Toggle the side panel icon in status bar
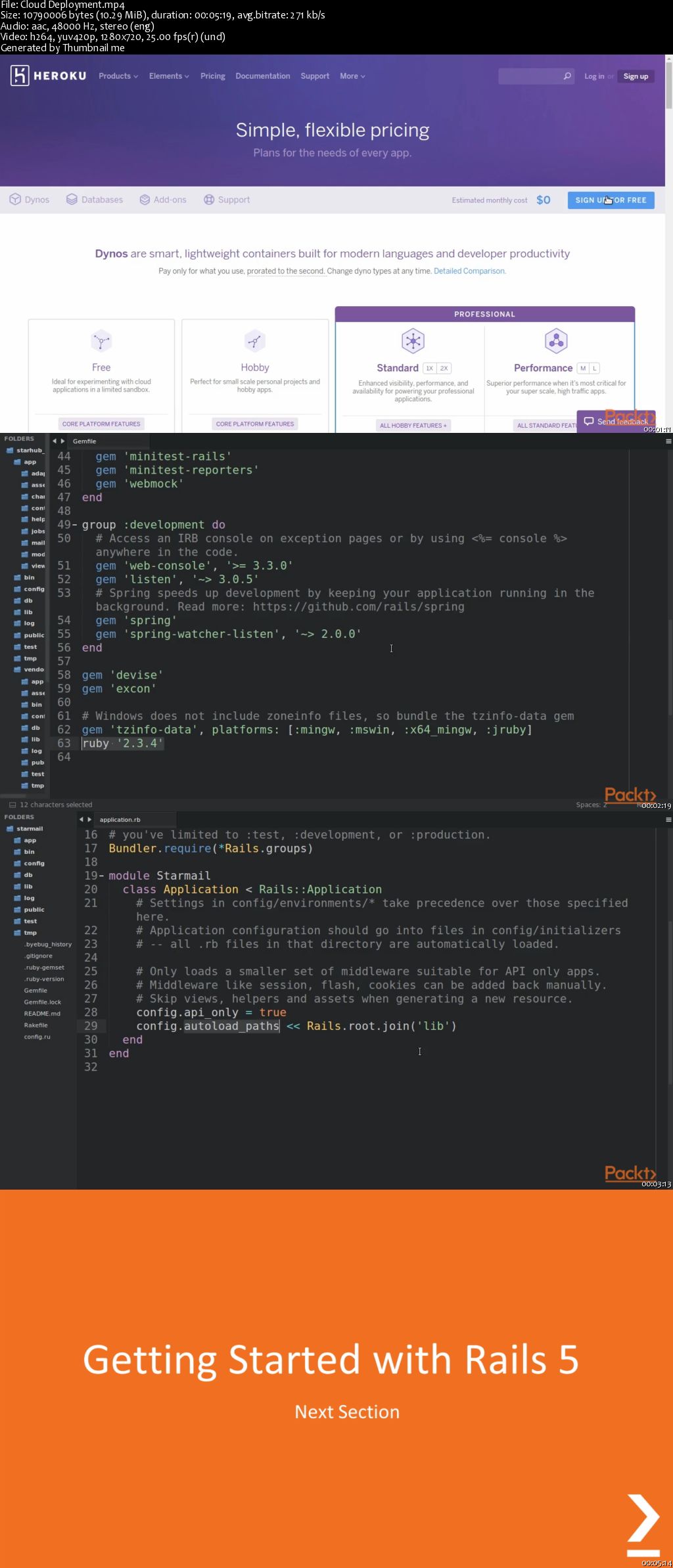The height and width of the screenshot is (1568, 673). point(12,805)
